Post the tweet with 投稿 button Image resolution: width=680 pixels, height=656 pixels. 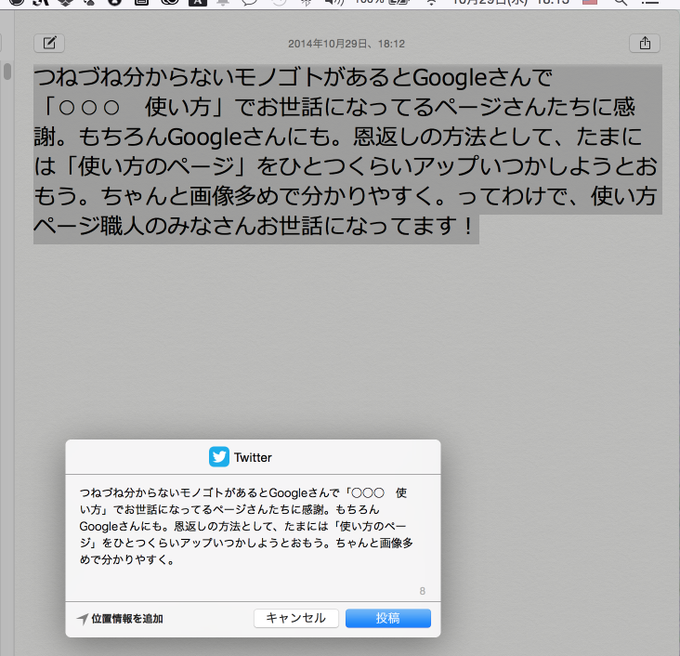click(x=388, y=618)
